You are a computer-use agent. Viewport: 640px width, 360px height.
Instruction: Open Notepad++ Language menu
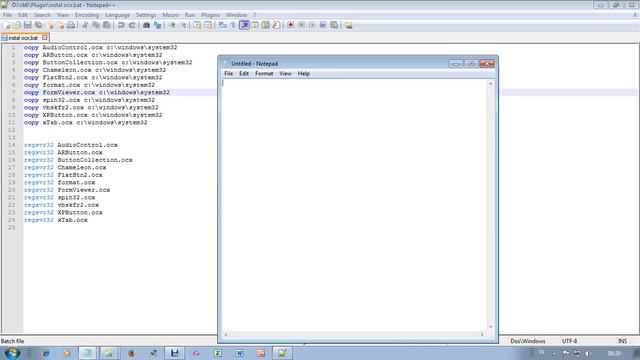117,15
